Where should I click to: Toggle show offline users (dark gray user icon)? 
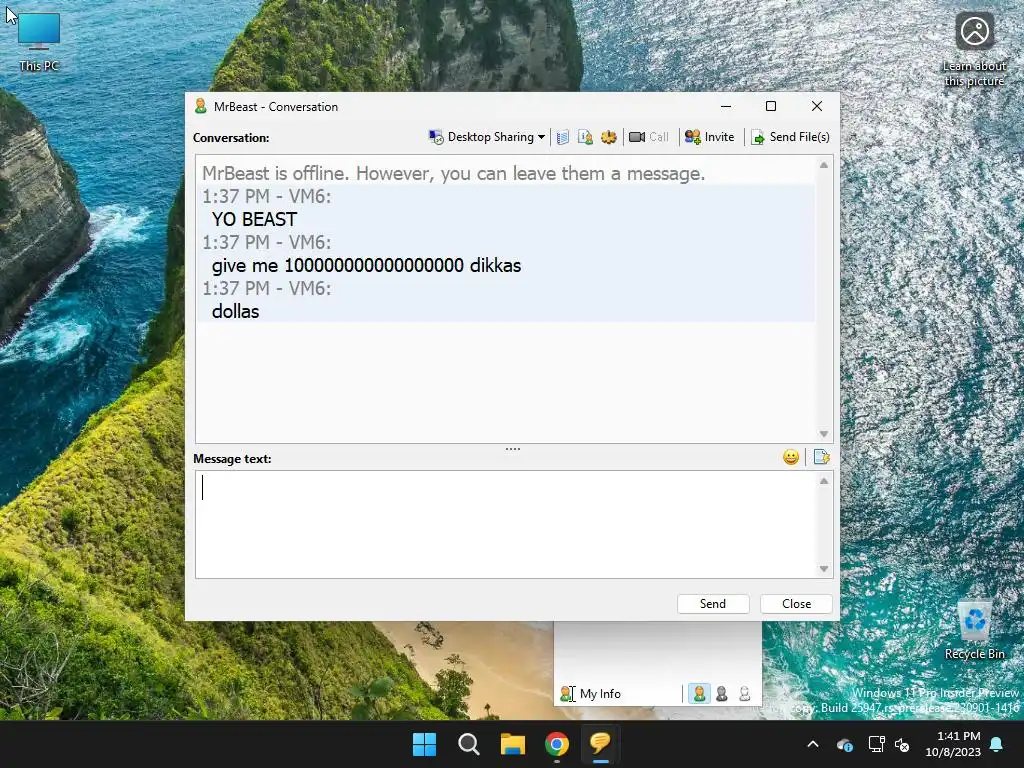(722, 694)
